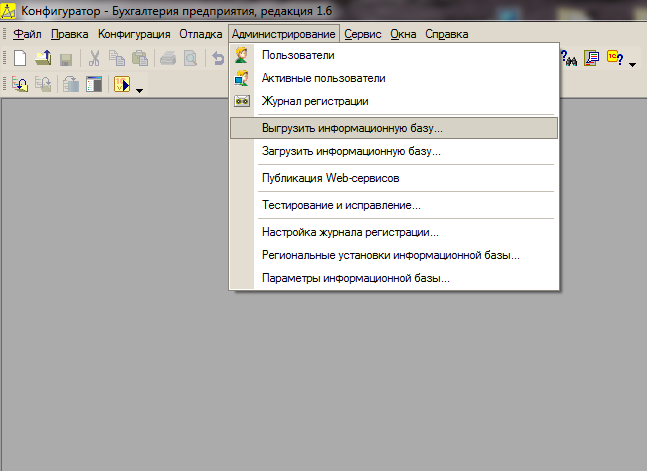
Task: Select Активные пользователи menu entry
Action: click(394, 78)
